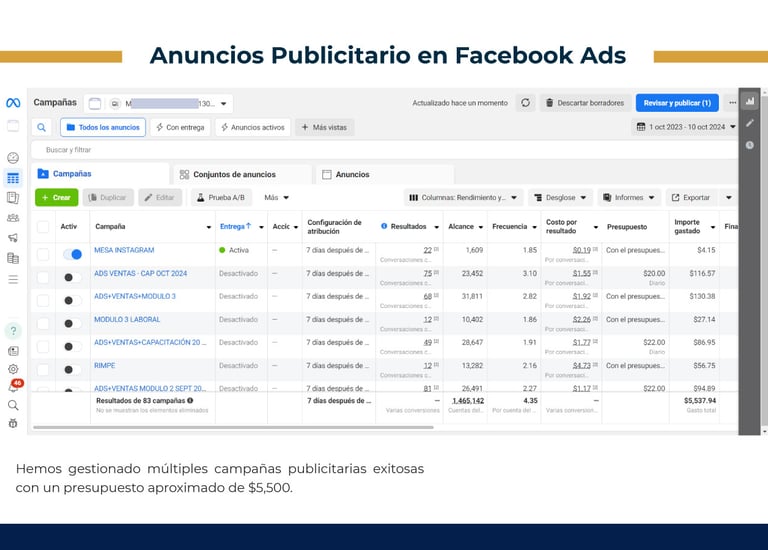Click the horizontal table scrollbar
The image size is (768, 550).
coord(233,428)
